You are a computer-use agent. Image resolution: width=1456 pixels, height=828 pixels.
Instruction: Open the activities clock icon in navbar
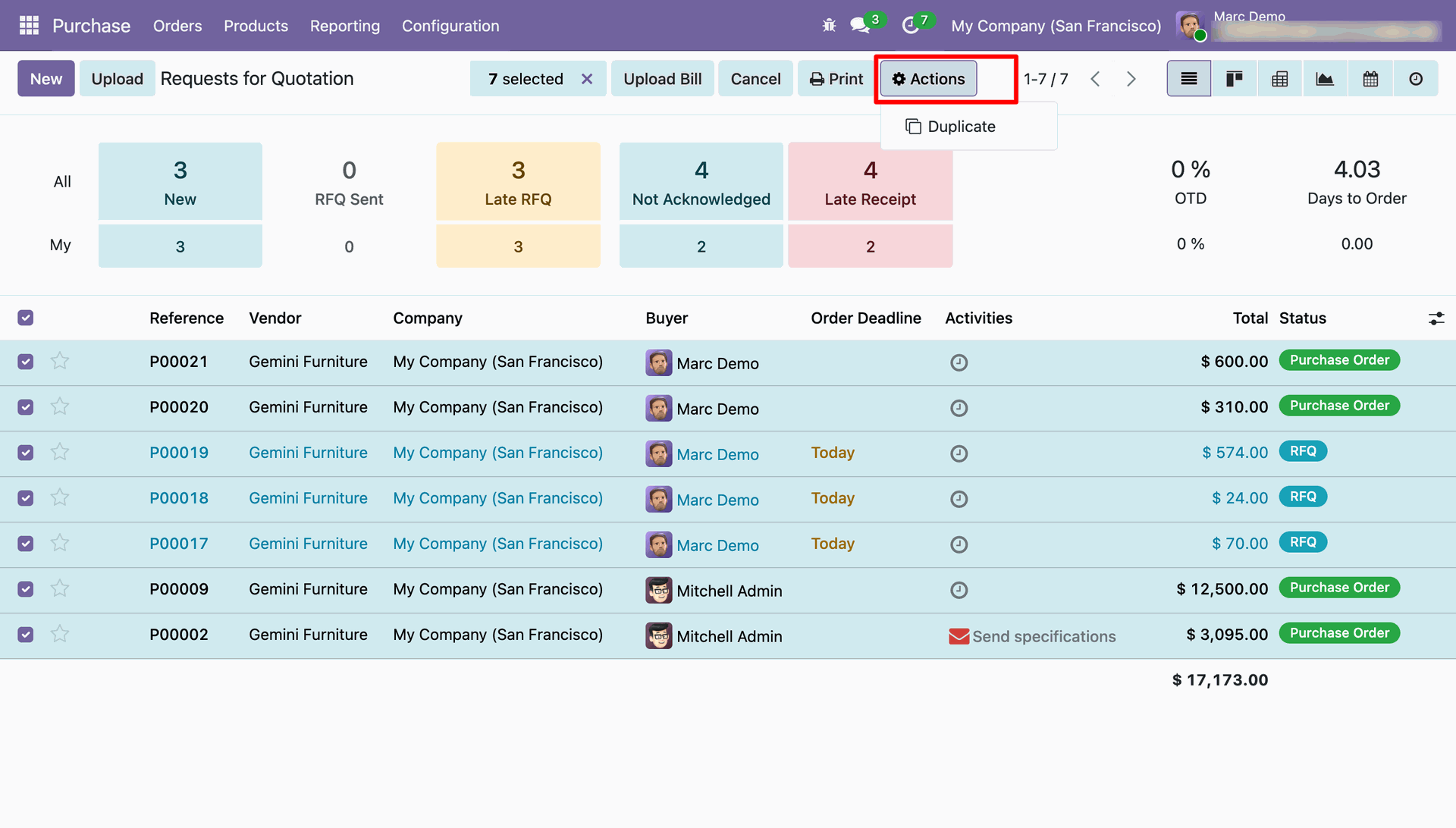pyautogui.click(x=910, y=26)
